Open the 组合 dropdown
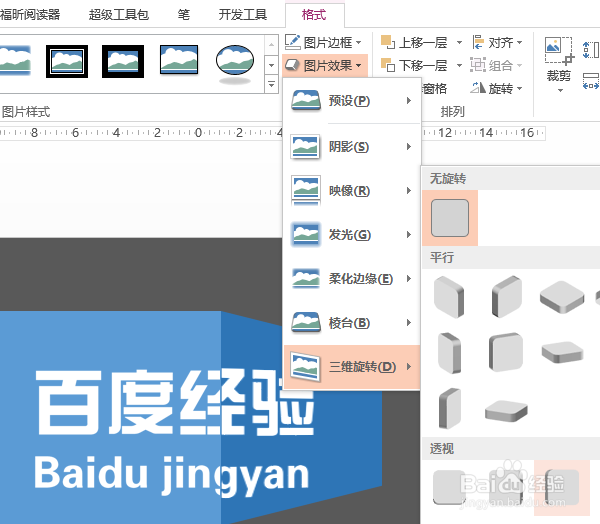 point(496,65)
